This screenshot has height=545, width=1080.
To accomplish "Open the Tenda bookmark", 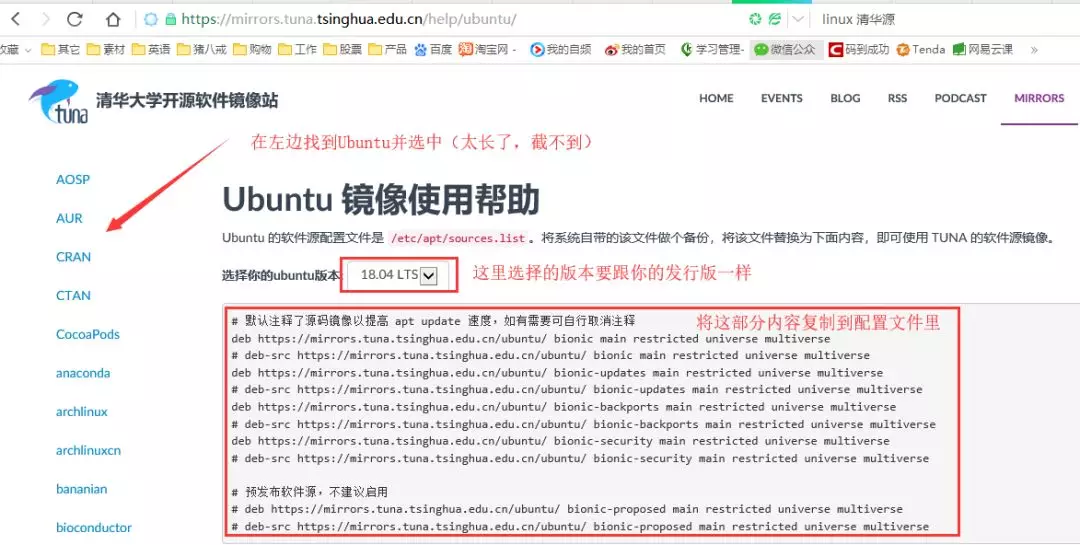I will click(x=920, y=50).
